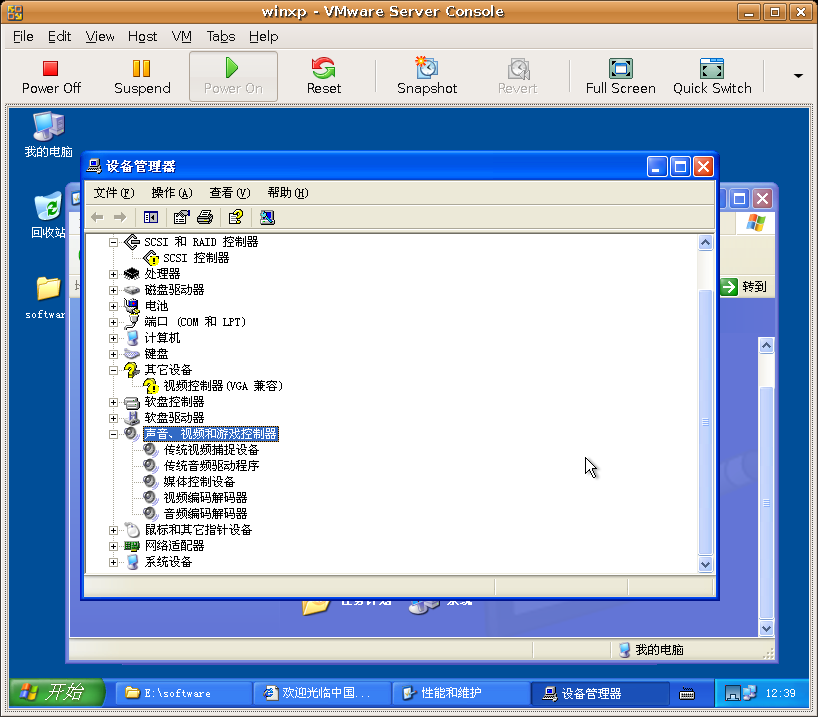
Task: Collapse the 声音、视频和游戏控制器 node
Action: coord(113,434)
